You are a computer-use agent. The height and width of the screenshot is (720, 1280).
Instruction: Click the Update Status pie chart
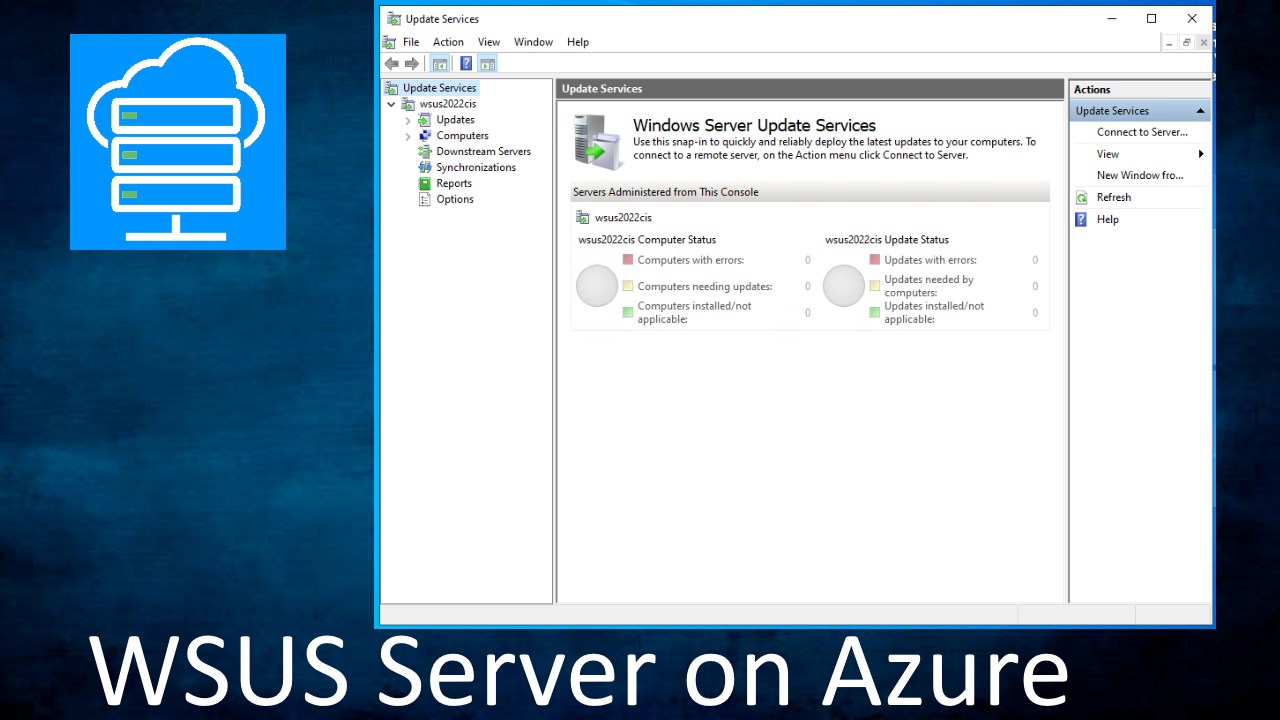844,286
